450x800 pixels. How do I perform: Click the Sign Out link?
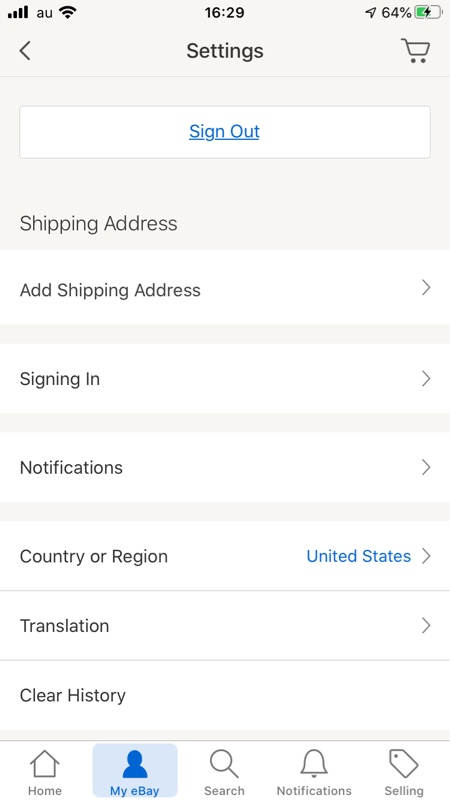224,132
